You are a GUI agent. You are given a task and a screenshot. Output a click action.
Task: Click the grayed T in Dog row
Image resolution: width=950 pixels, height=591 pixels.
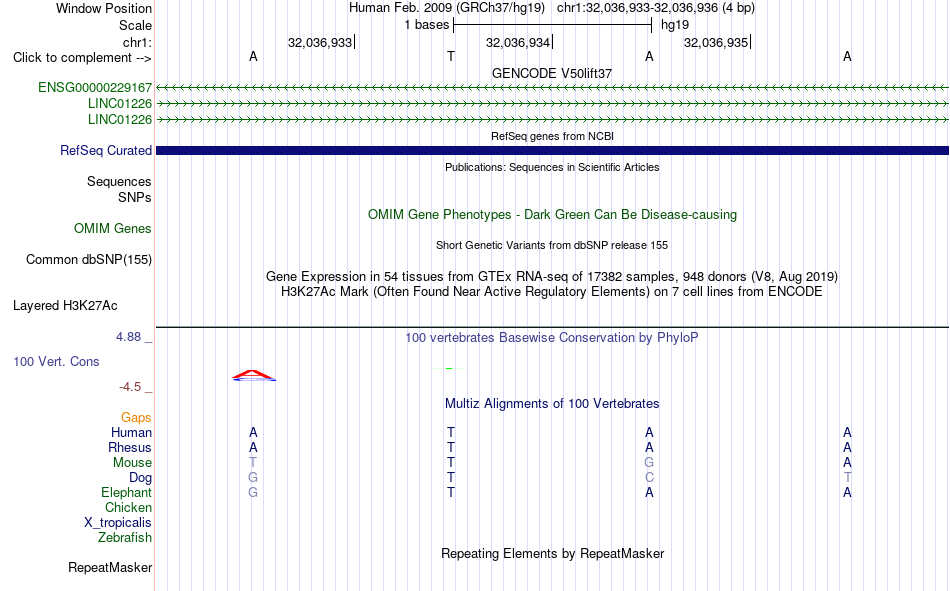847,478
